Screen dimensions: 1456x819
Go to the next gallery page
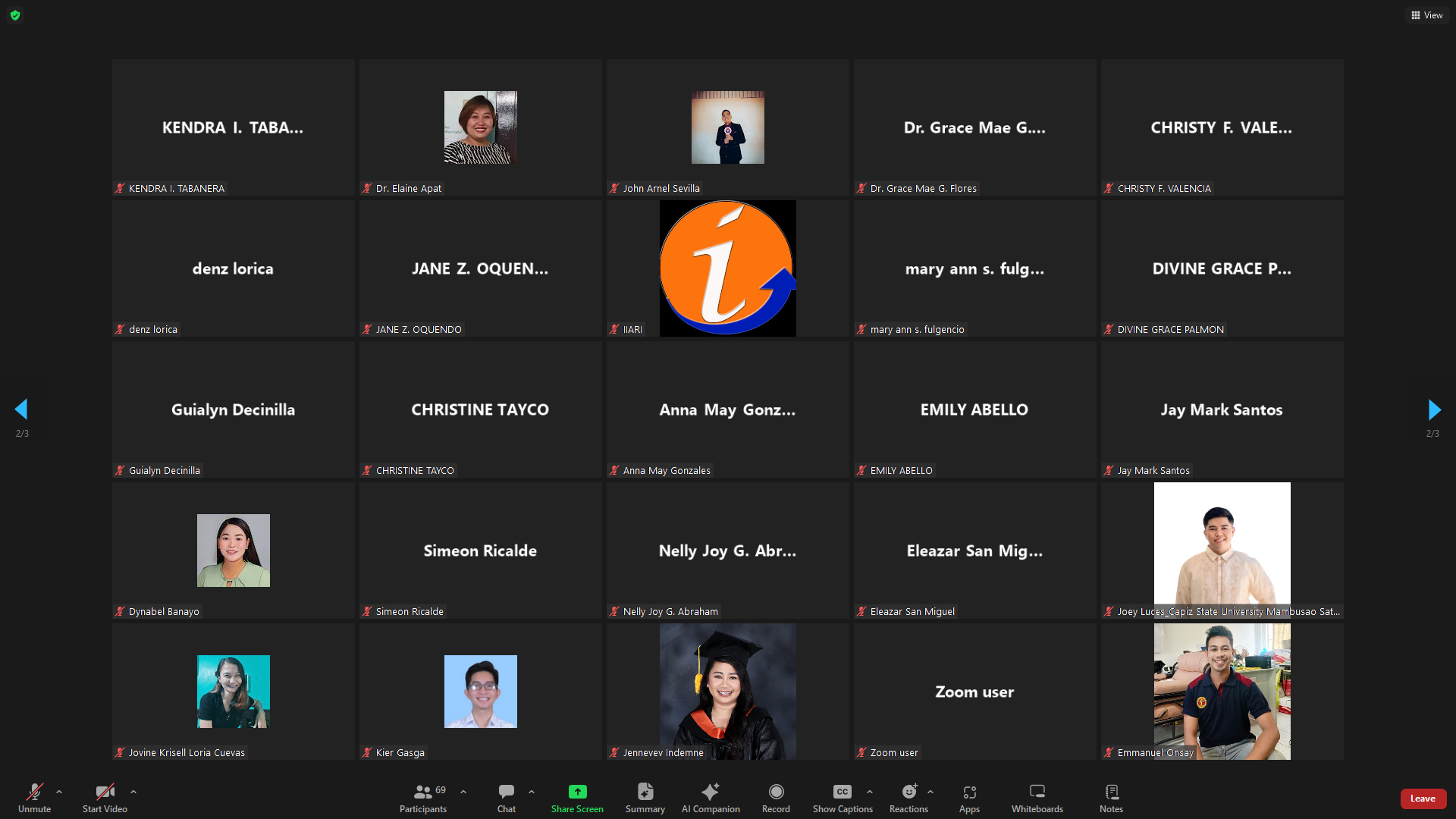[x=1433, y=410]
